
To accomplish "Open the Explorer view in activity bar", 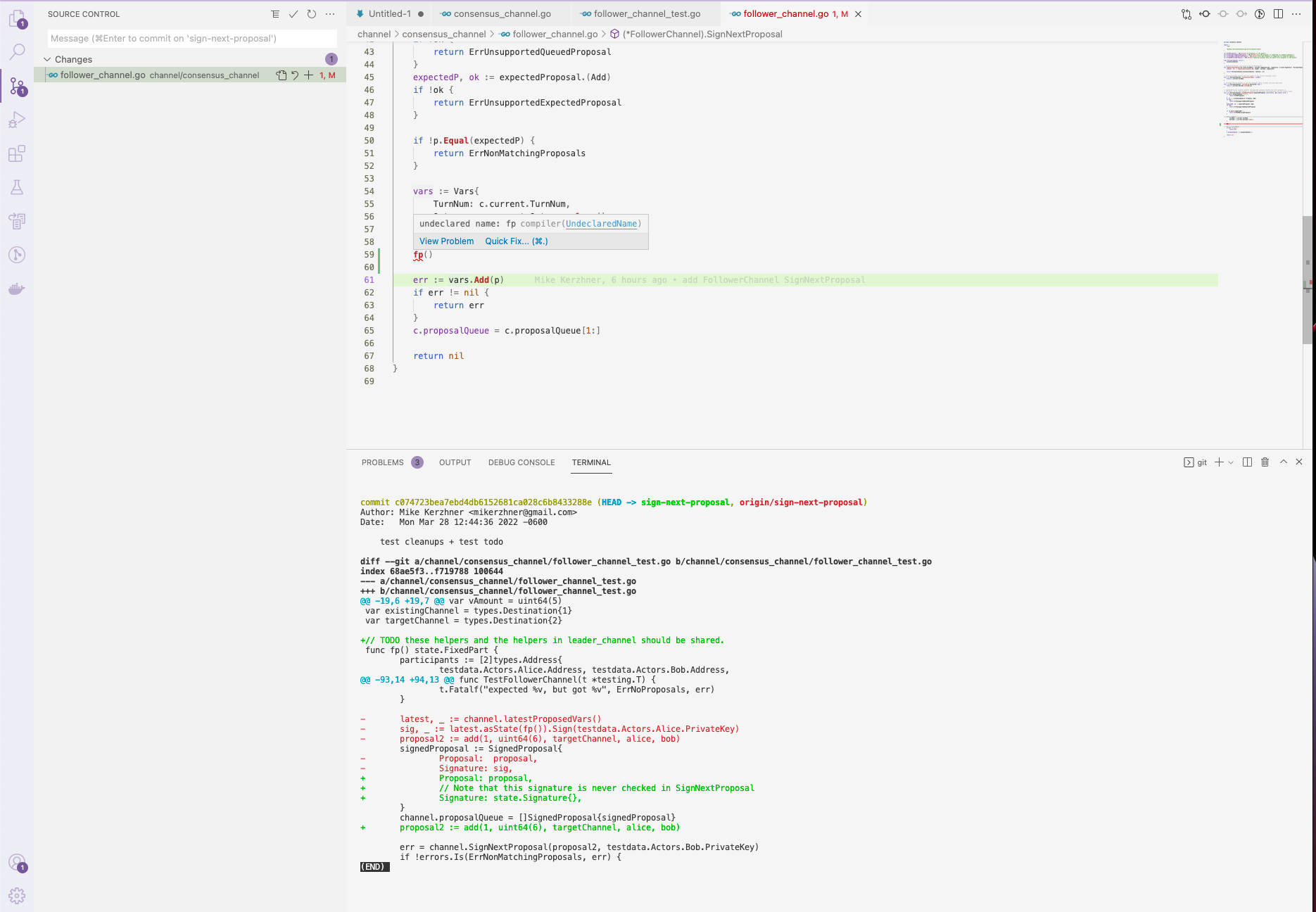I will [17, 18].
